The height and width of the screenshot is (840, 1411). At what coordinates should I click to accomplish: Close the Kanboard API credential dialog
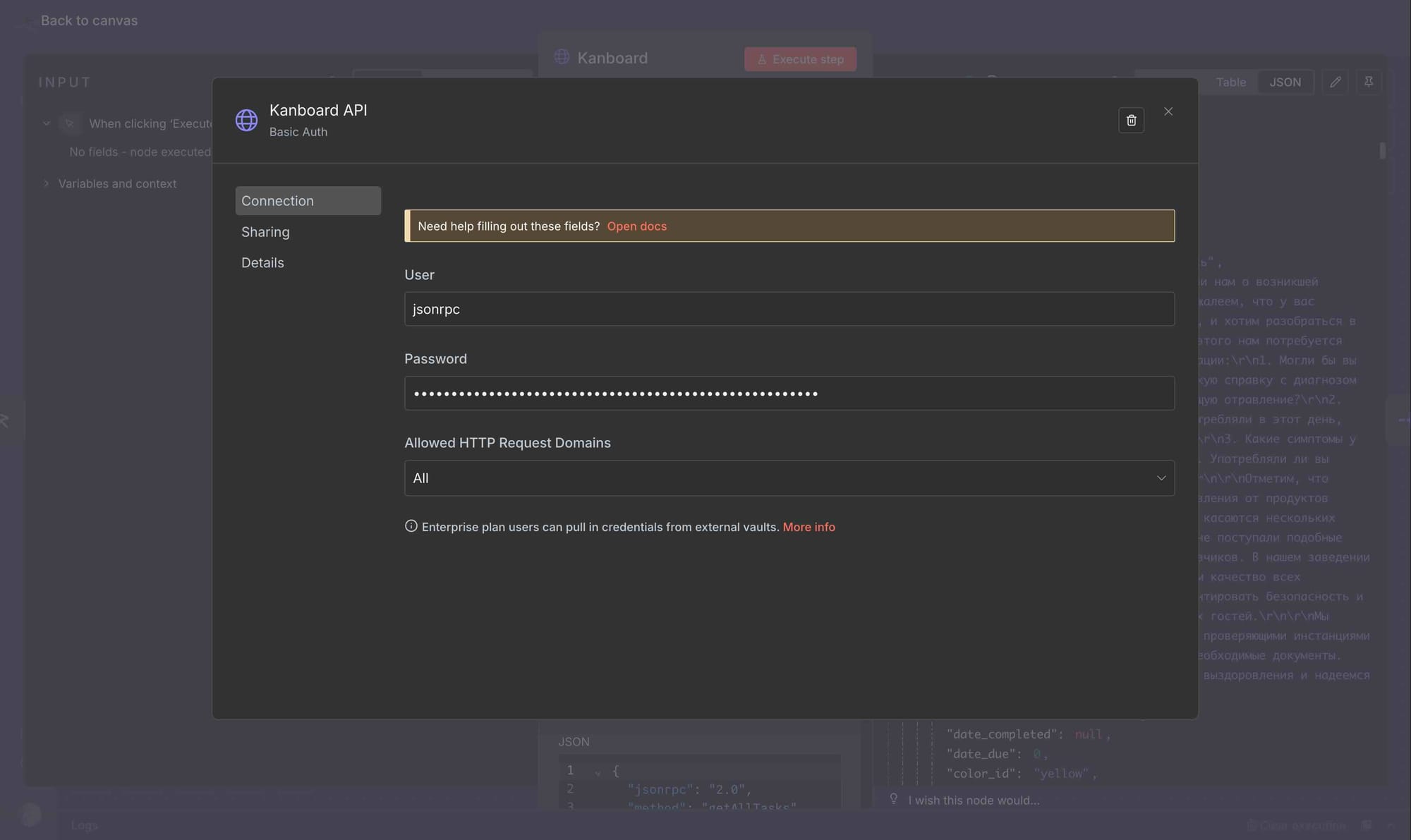pyautogui.click(x=1168, y=111)
